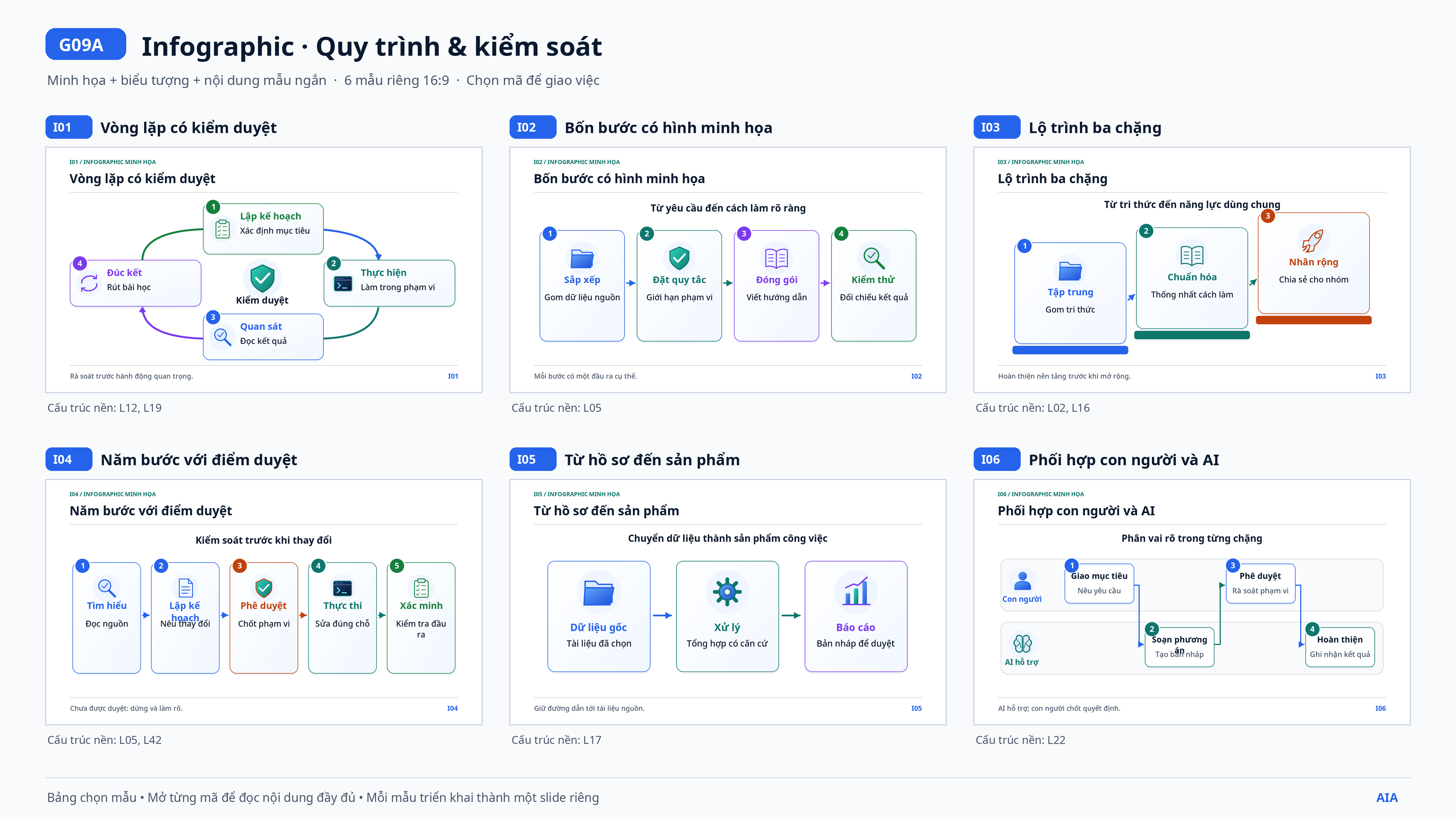
Task: Click the Giao mục tiêu step box
Action: tap(1099, 583)
